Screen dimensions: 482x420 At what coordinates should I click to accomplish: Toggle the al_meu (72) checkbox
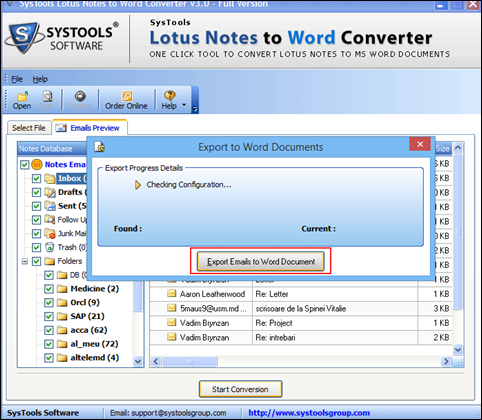tap(49, 344)
